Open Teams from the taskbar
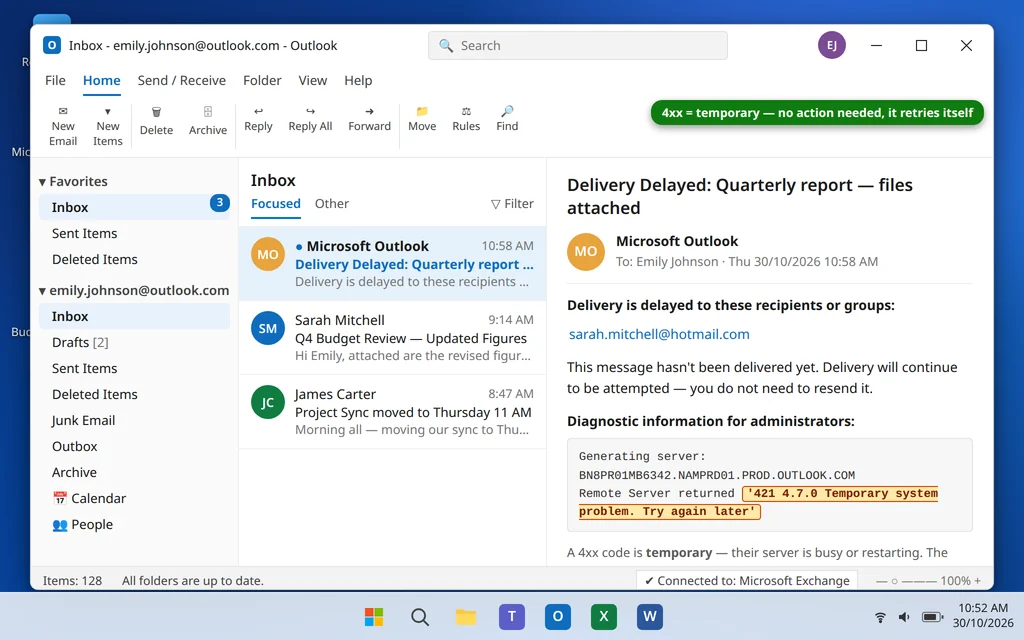This screenshot has width=1024, height=640. point(511,616)
